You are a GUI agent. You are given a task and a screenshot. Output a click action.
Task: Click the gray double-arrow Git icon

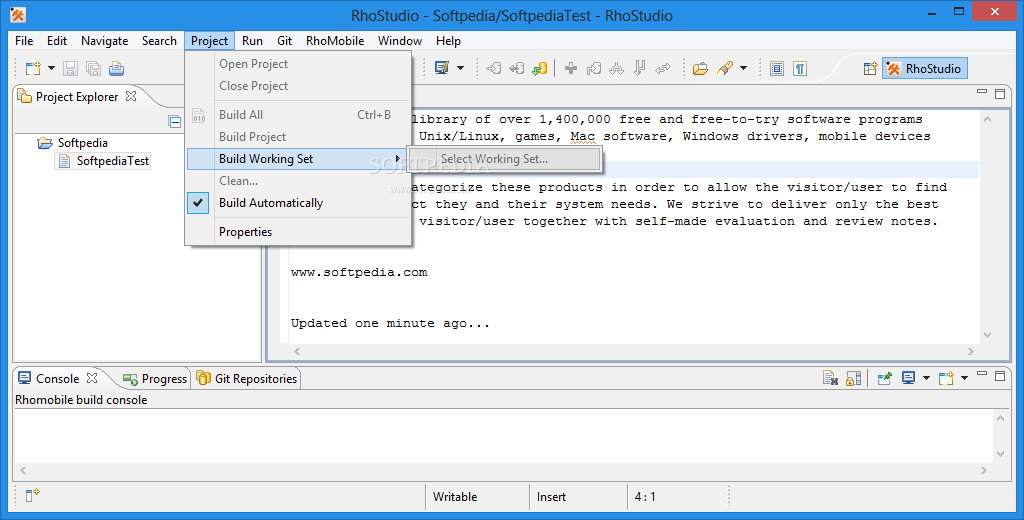663,68
